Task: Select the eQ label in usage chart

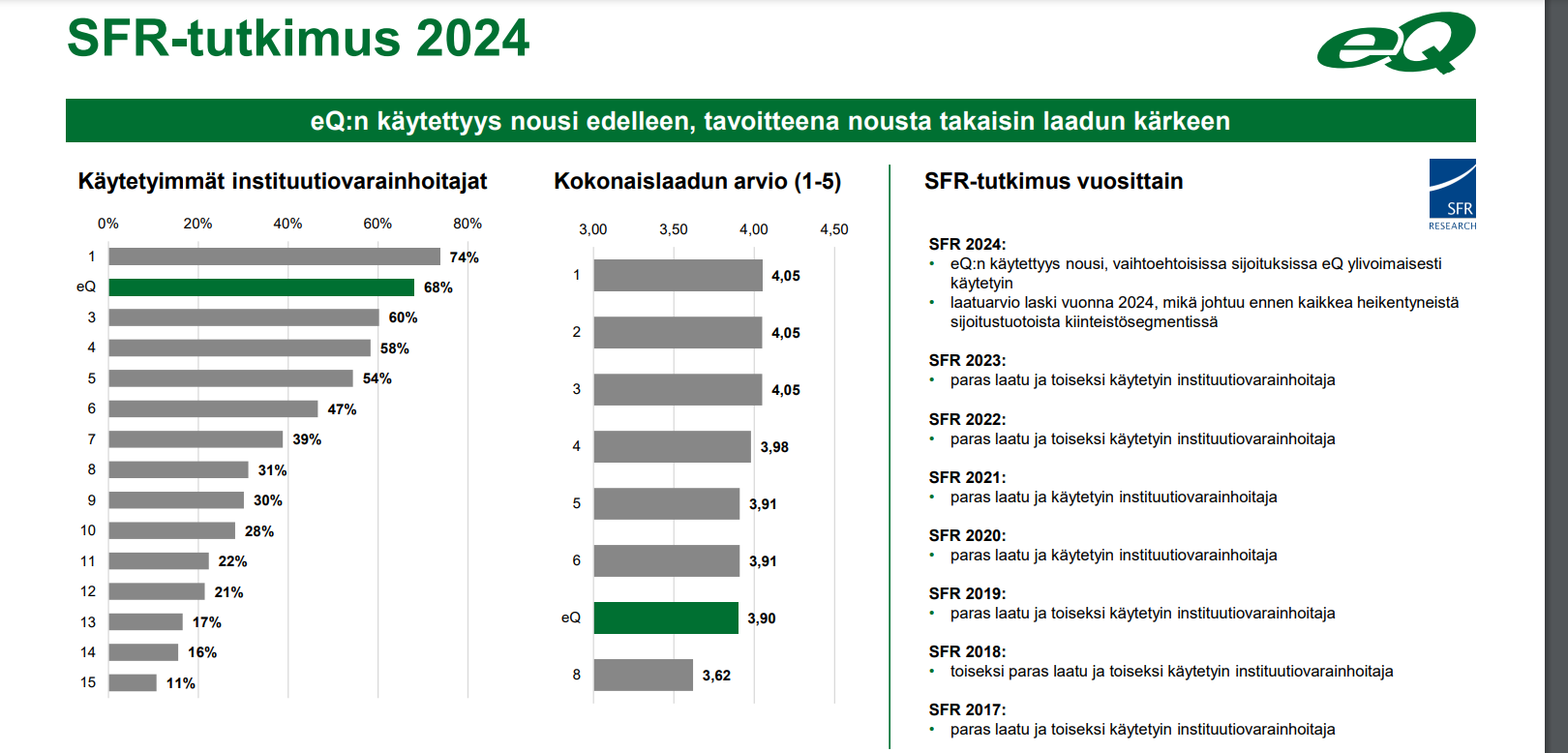Action: pyautogui.click(x=86, y=286)
